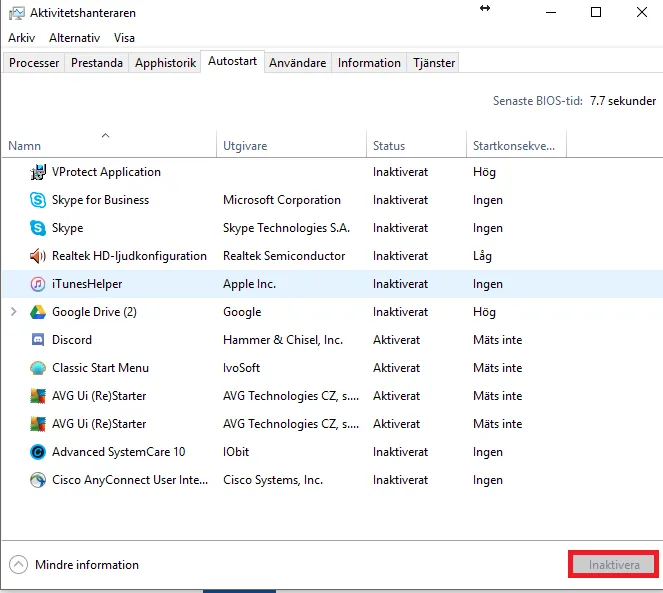Click the Microsoft Corporation publisher cell
The width and height of the screenshot is (663, 593).
point(282,200)
